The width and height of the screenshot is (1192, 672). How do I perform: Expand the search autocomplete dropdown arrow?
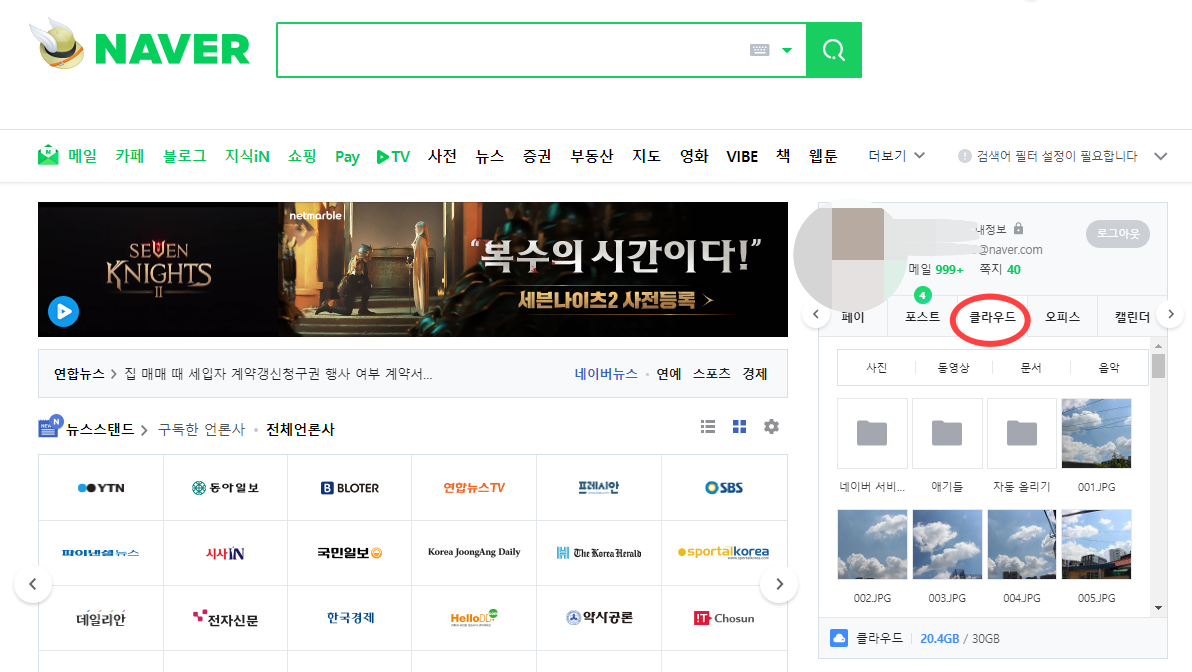click(x=787, y=50)
